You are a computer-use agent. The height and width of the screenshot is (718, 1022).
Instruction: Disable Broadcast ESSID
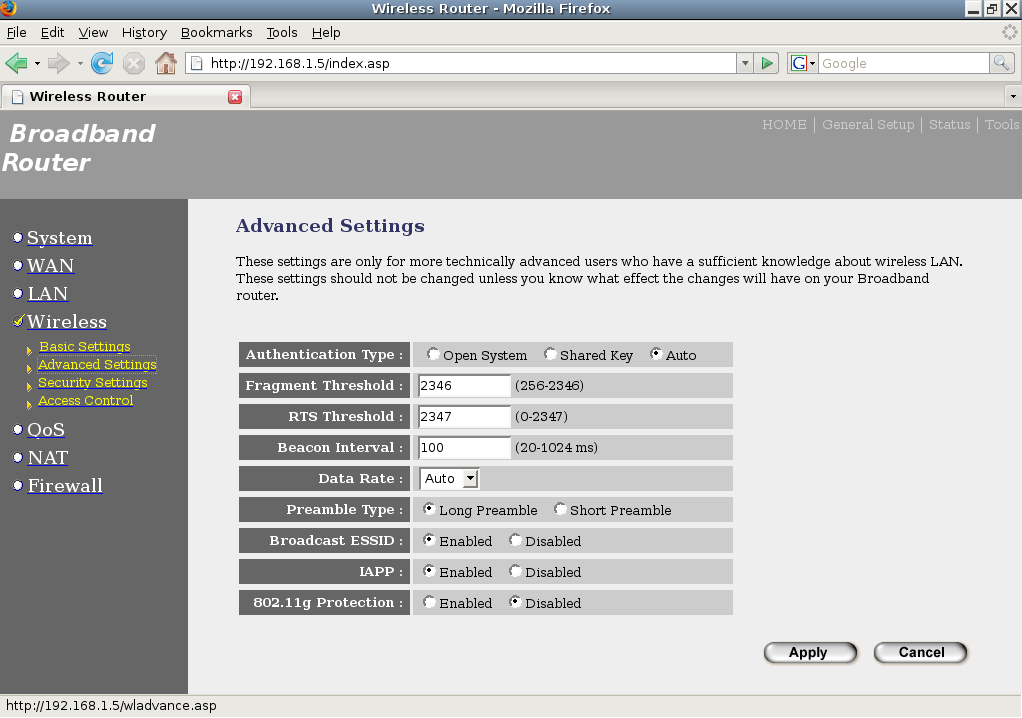click(x=515, y=539)
